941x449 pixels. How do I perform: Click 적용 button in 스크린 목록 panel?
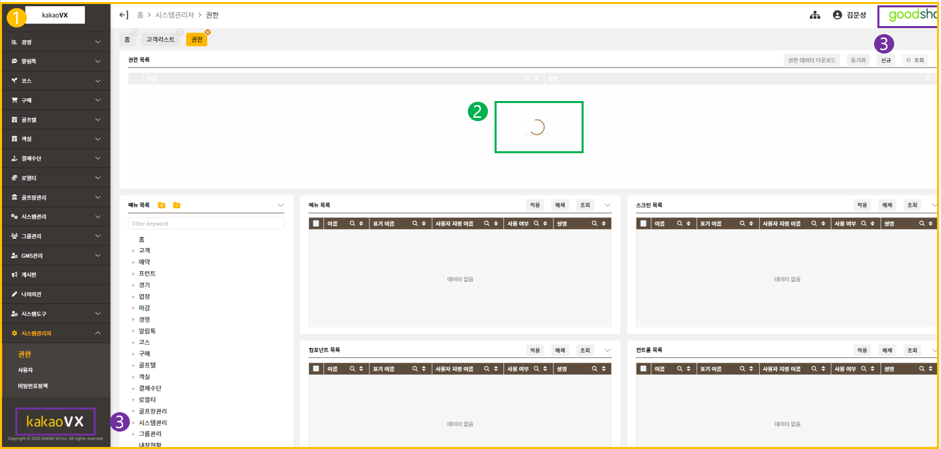pyautogui.click(x=862, y=205)
